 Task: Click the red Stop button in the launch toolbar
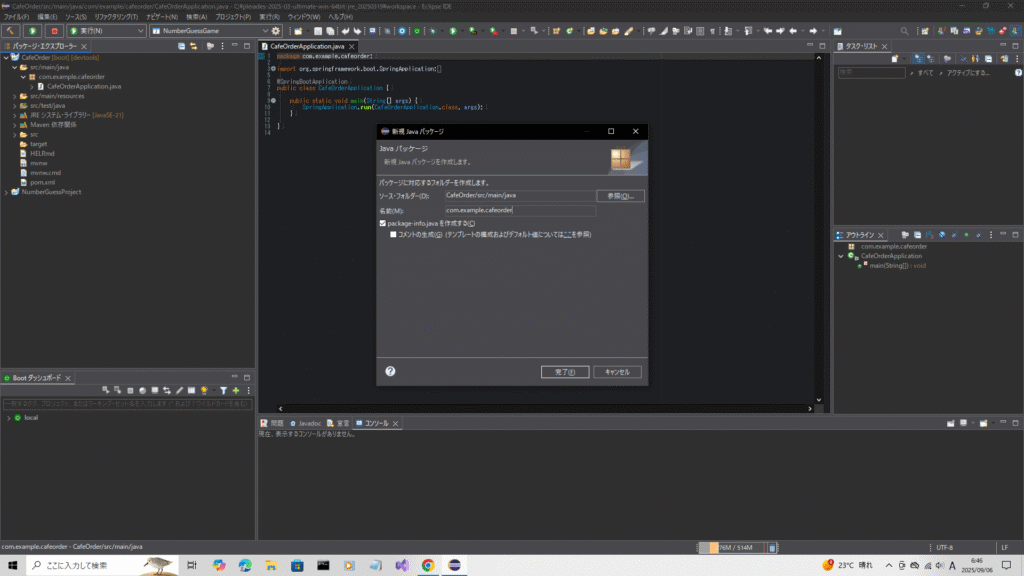[x=54, y=31]
